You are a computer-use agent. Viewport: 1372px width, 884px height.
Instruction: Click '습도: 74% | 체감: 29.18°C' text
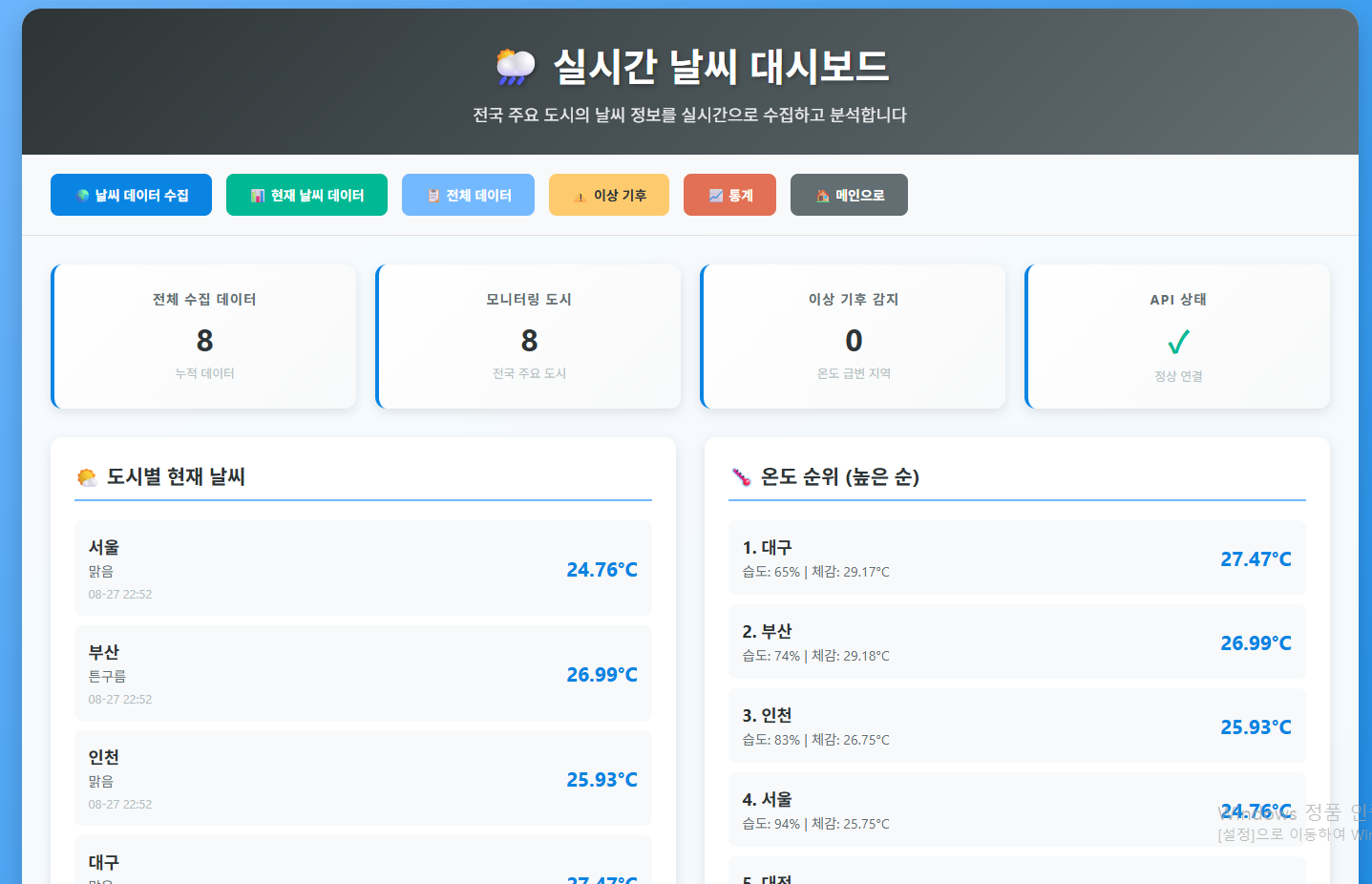(815, 656)
